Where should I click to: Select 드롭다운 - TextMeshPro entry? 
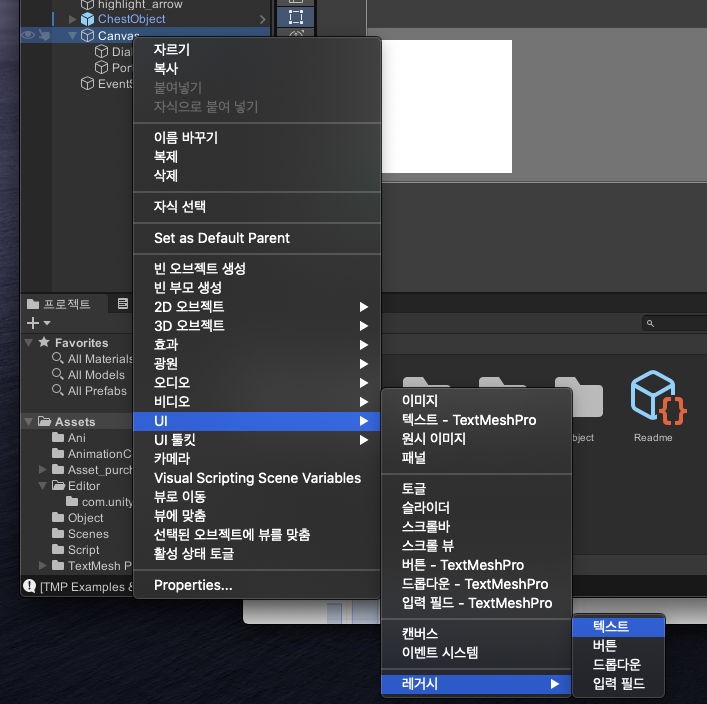pos(477,584)
